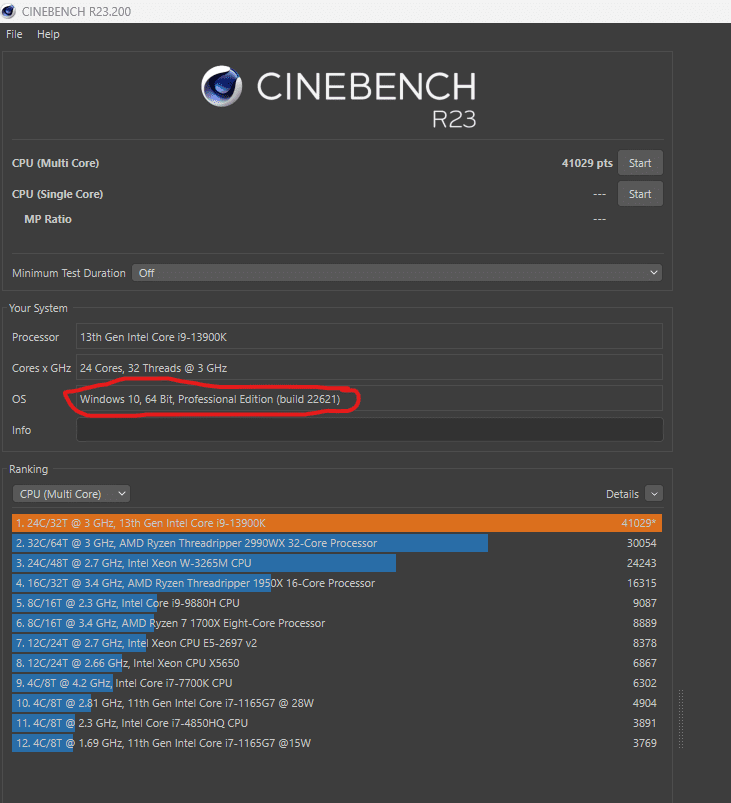Open the Help menu
This screenshot has width=731, height=803.
48,34
